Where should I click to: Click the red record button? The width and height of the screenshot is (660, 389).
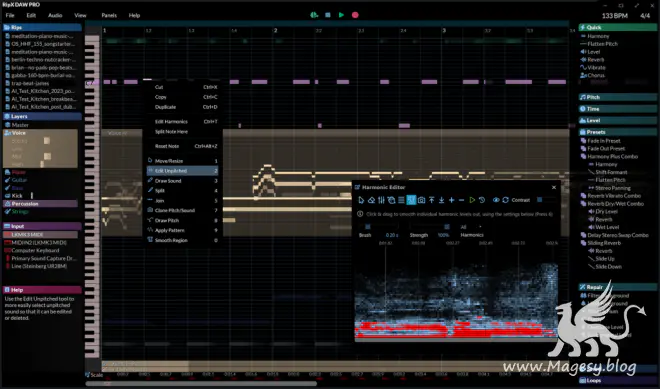355,15
